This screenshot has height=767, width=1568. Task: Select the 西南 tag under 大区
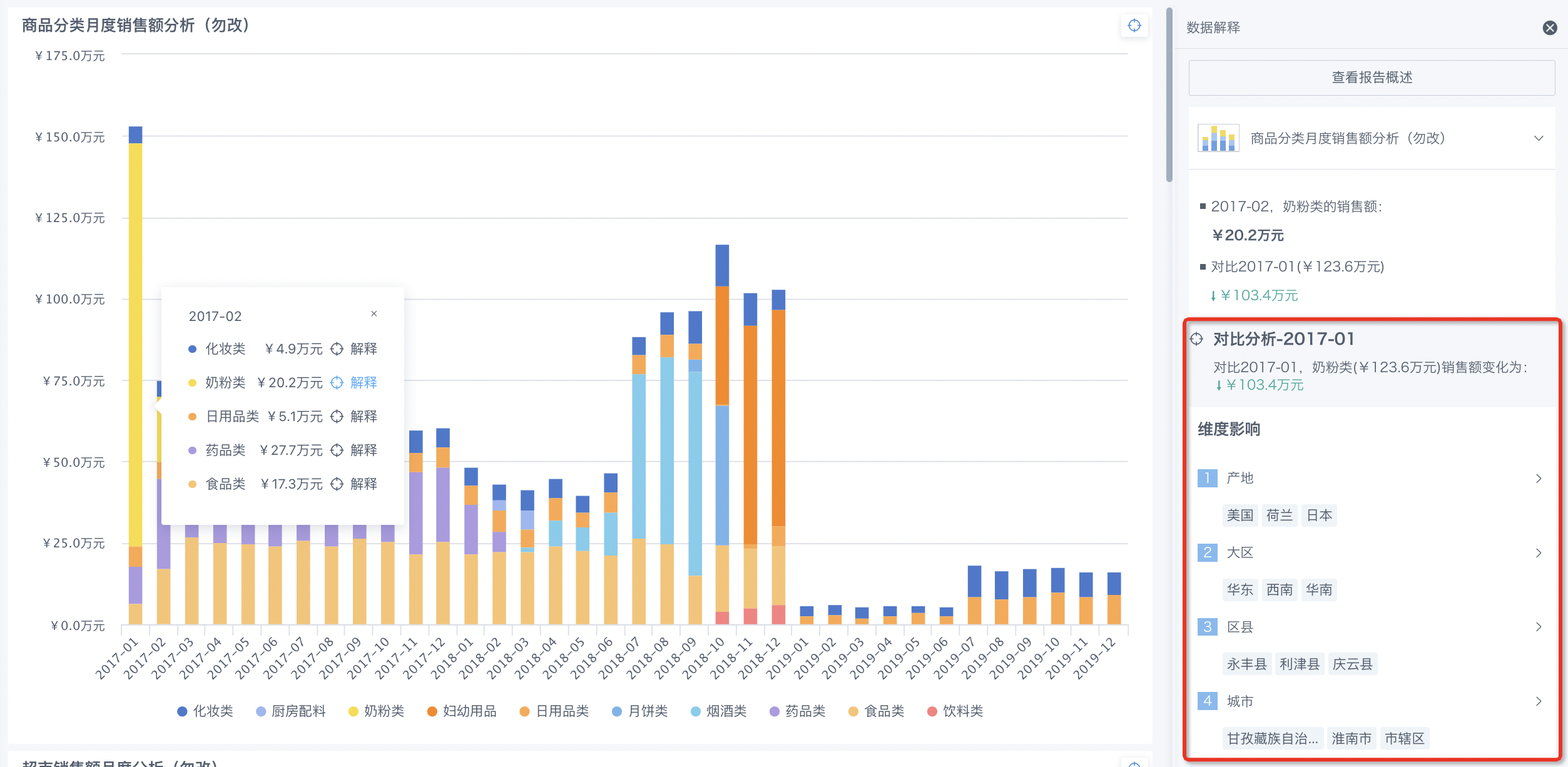pos(1279,590)
